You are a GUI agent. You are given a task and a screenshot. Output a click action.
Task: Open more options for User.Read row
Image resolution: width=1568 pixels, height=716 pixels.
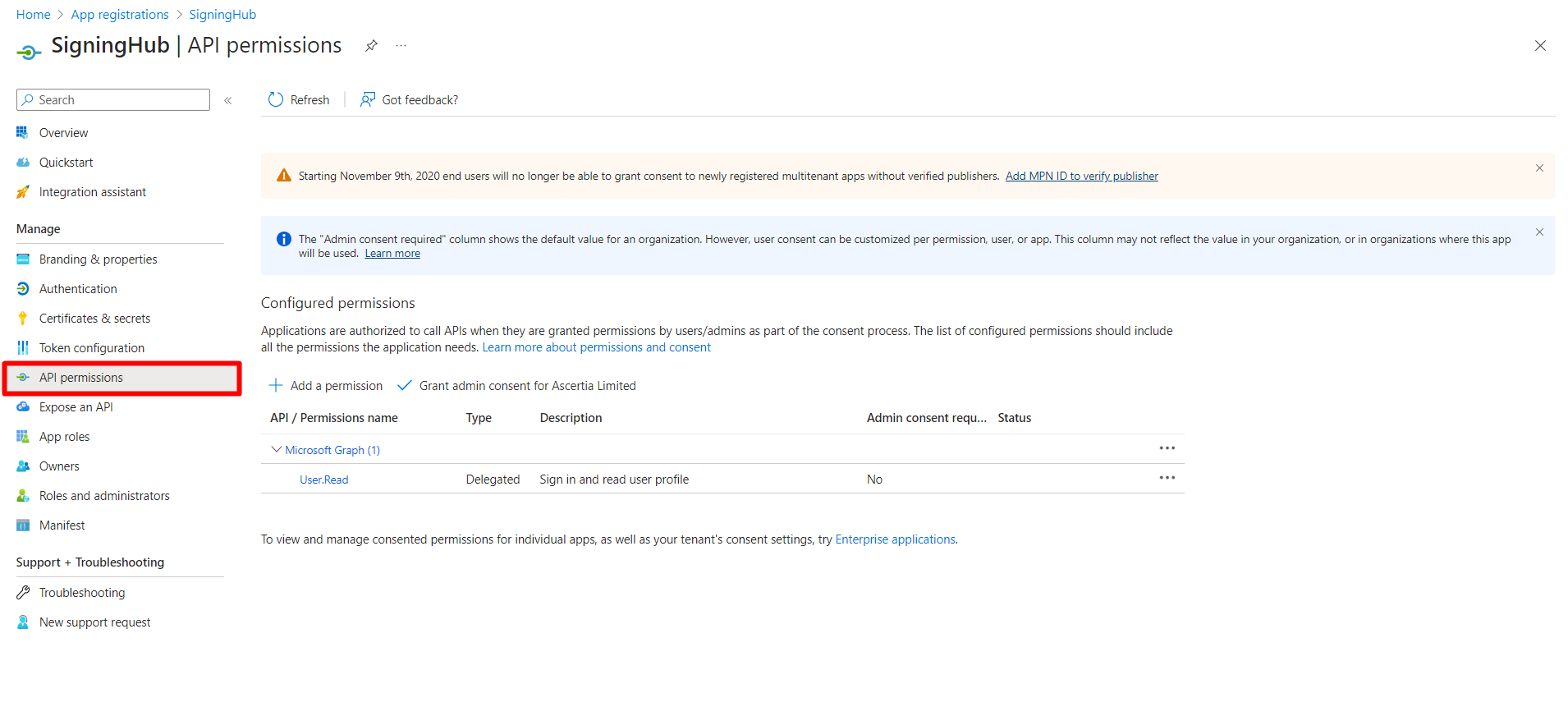click(x=1167, y=477)
